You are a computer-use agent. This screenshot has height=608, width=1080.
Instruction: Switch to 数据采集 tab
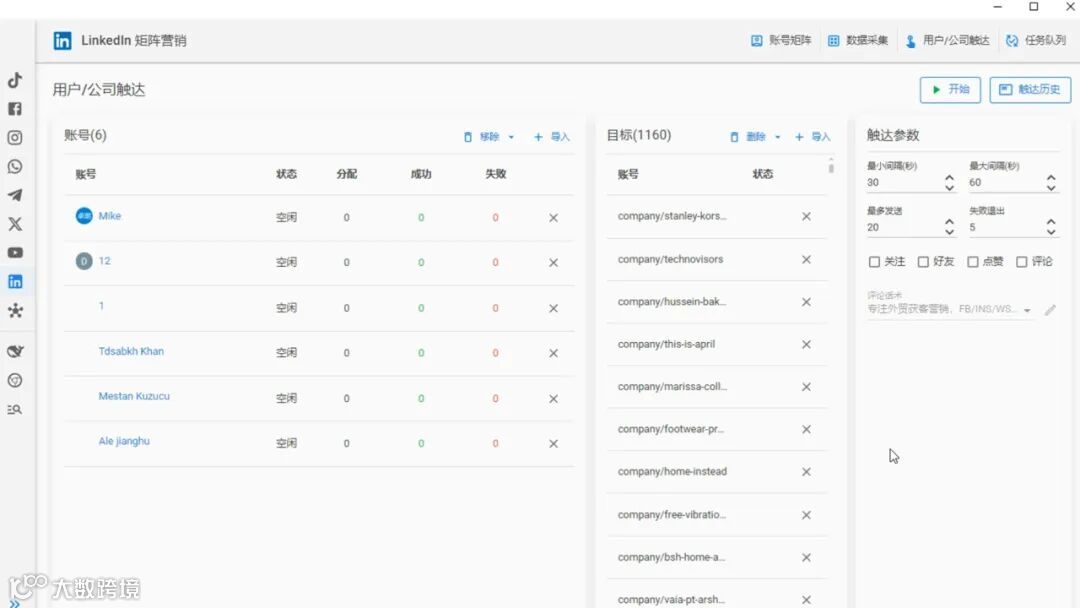point(858,41)
